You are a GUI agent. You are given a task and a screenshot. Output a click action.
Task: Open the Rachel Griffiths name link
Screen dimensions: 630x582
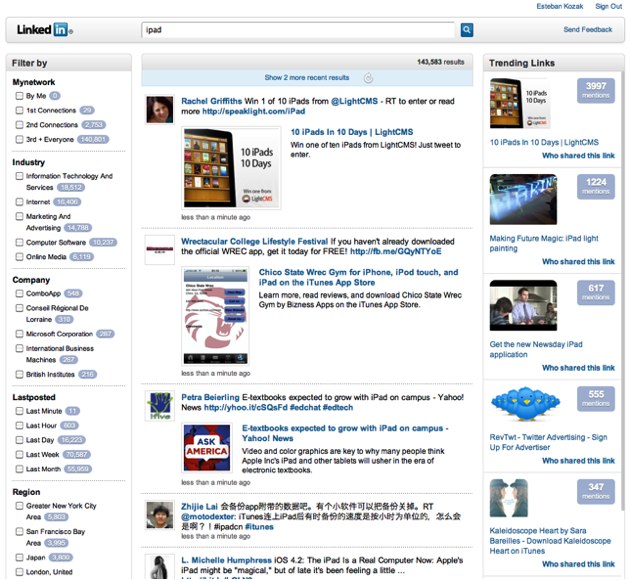pos(211,101)
